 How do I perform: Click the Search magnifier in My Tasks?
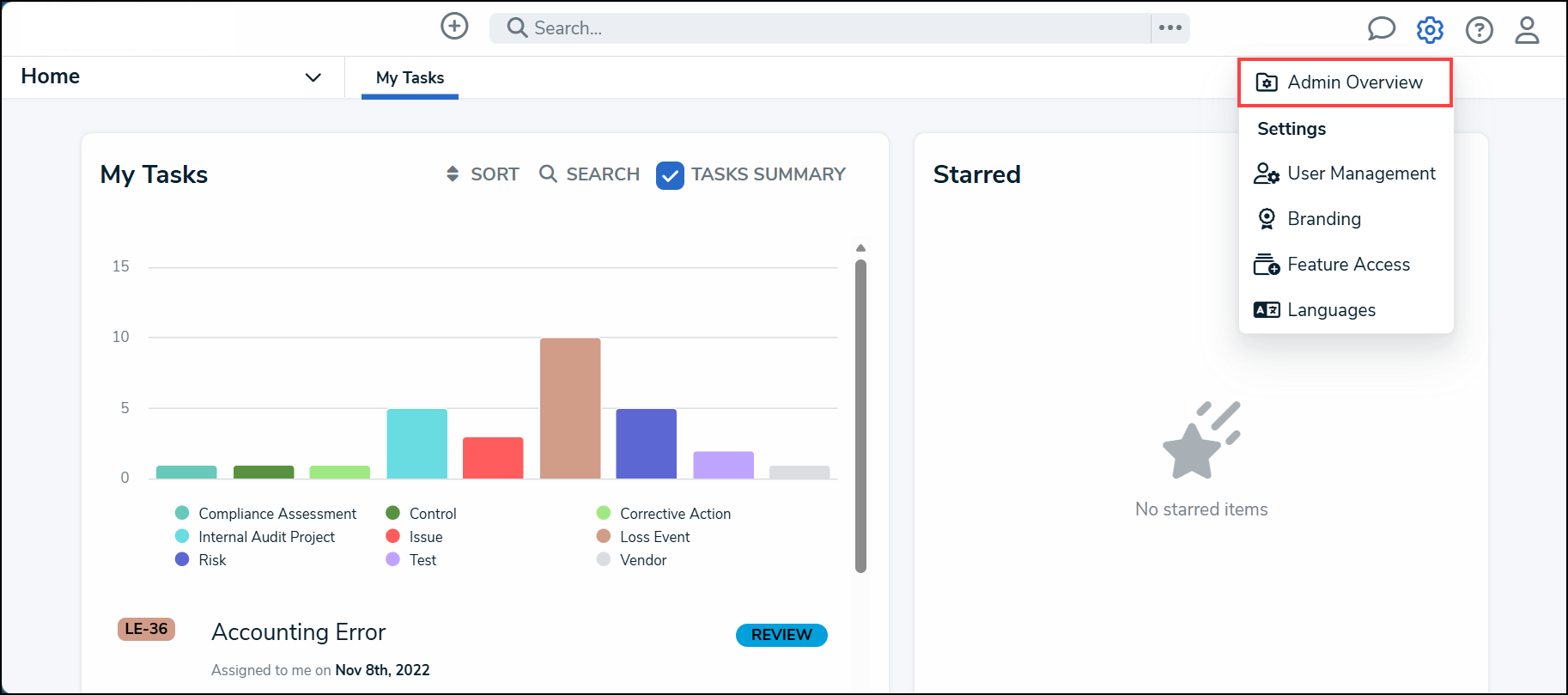click(x=548, y=174)
